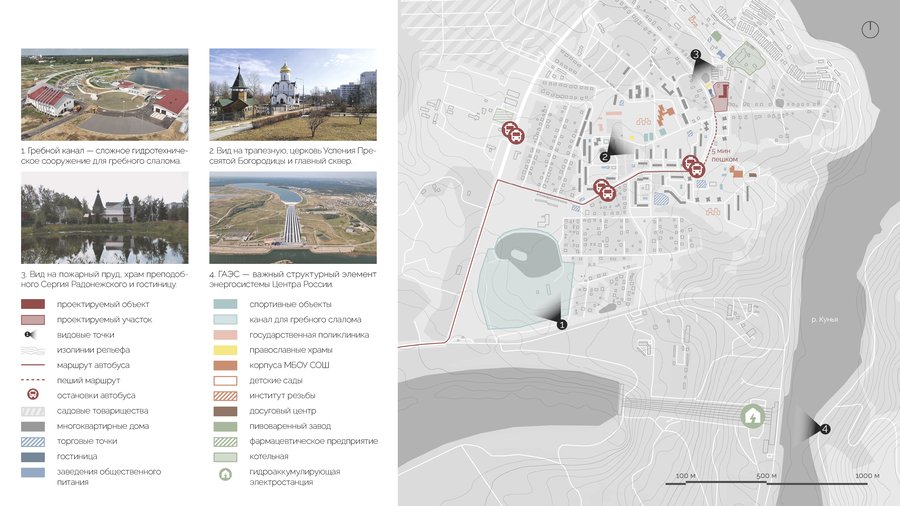Click the 'пеший маршрут' legend label
This screenshot has height=506, width=900.
tap(88, 380)
